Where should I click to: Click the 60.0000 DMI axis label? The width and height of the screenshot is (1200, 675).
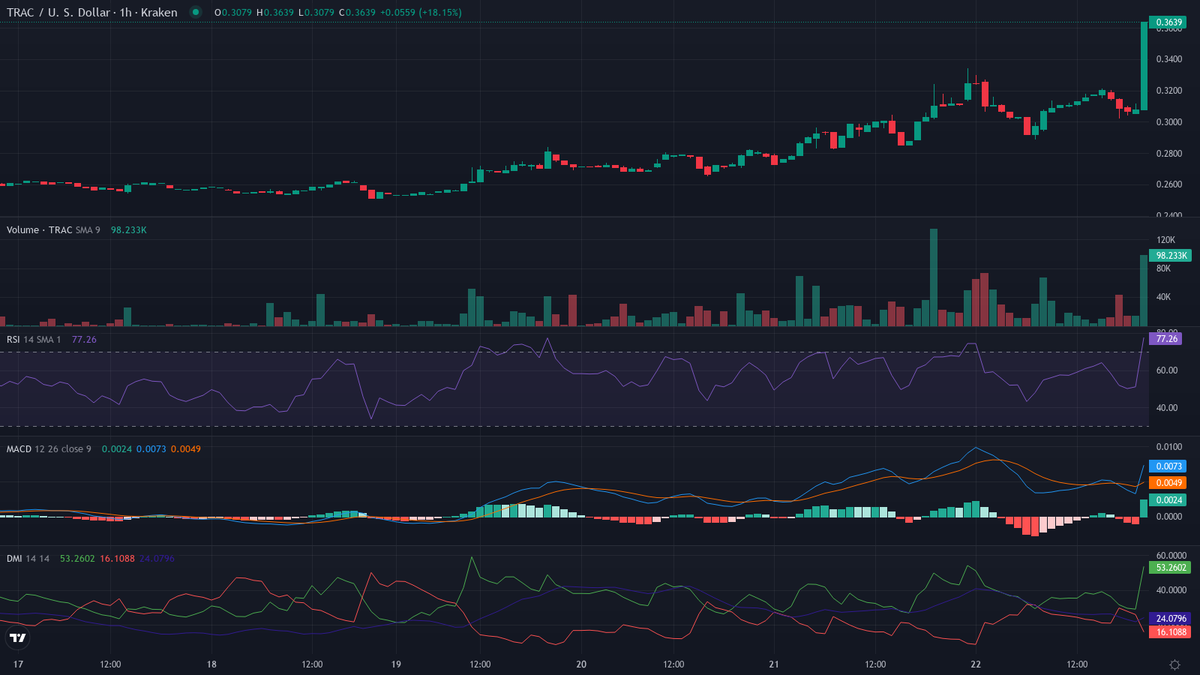[1171, 554]
